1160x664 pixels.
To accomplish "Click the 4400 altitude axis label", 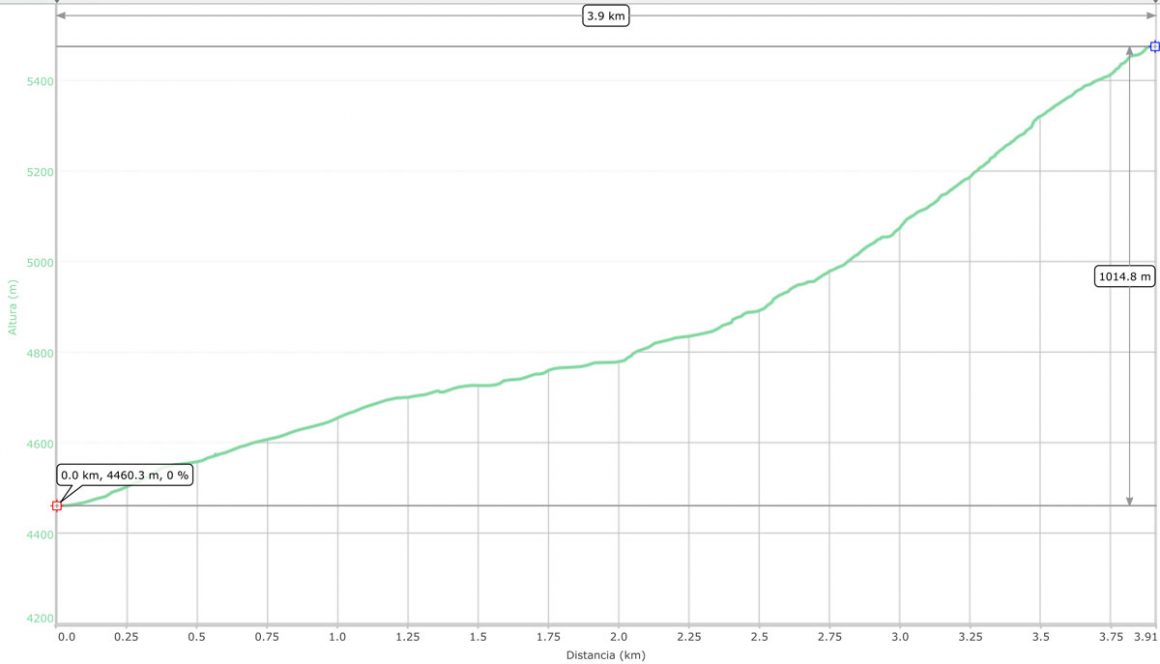I will [40, 535].
